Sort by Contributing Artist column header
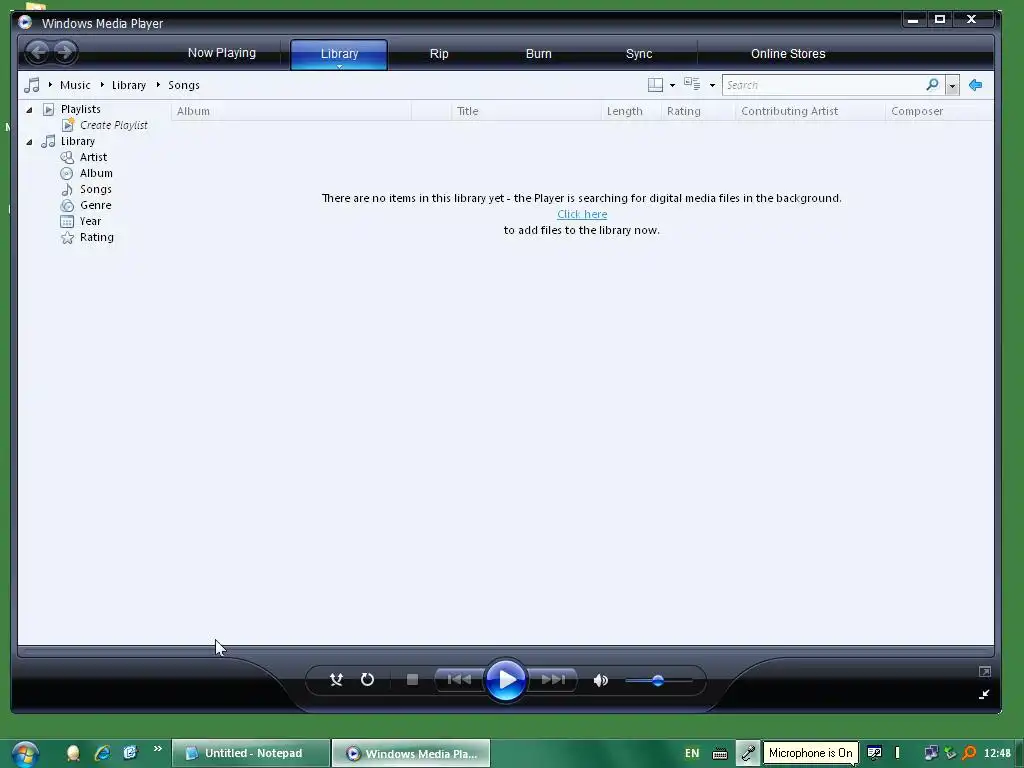This screenshot has width=1024, height=768. point(810,111)
